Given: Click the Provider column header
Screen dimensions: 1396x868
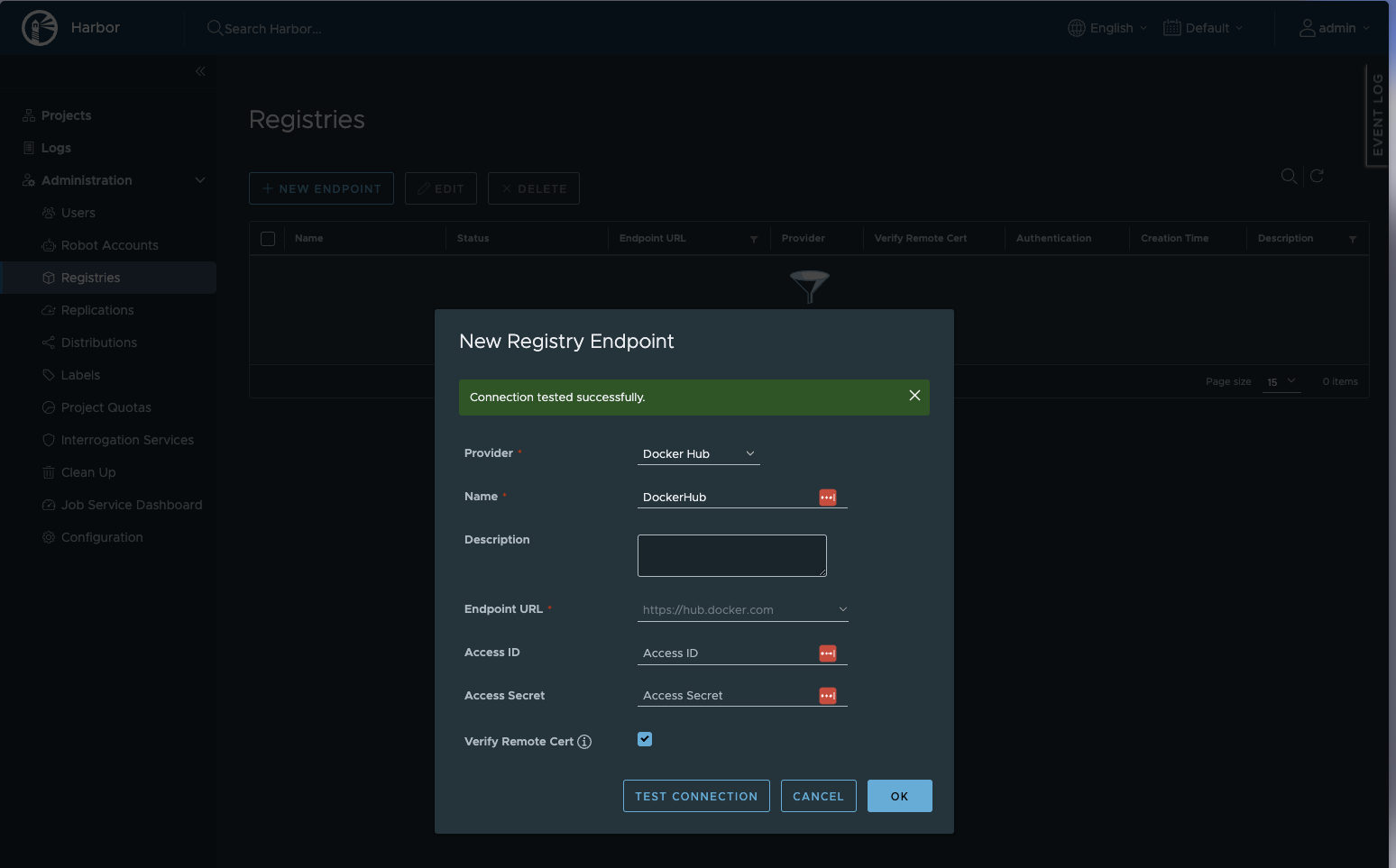Looking at the screenshot, I should pyautogui.click(x=803, y=239).
